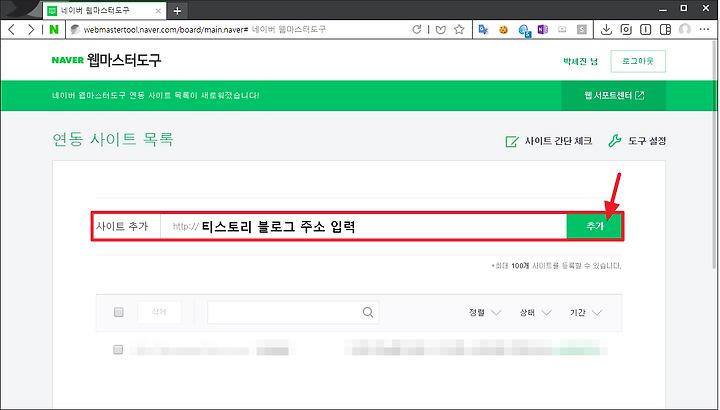This screenshot has width=720, height=410.
Task: Open the cookie extension icon
Action: [503, 30]
